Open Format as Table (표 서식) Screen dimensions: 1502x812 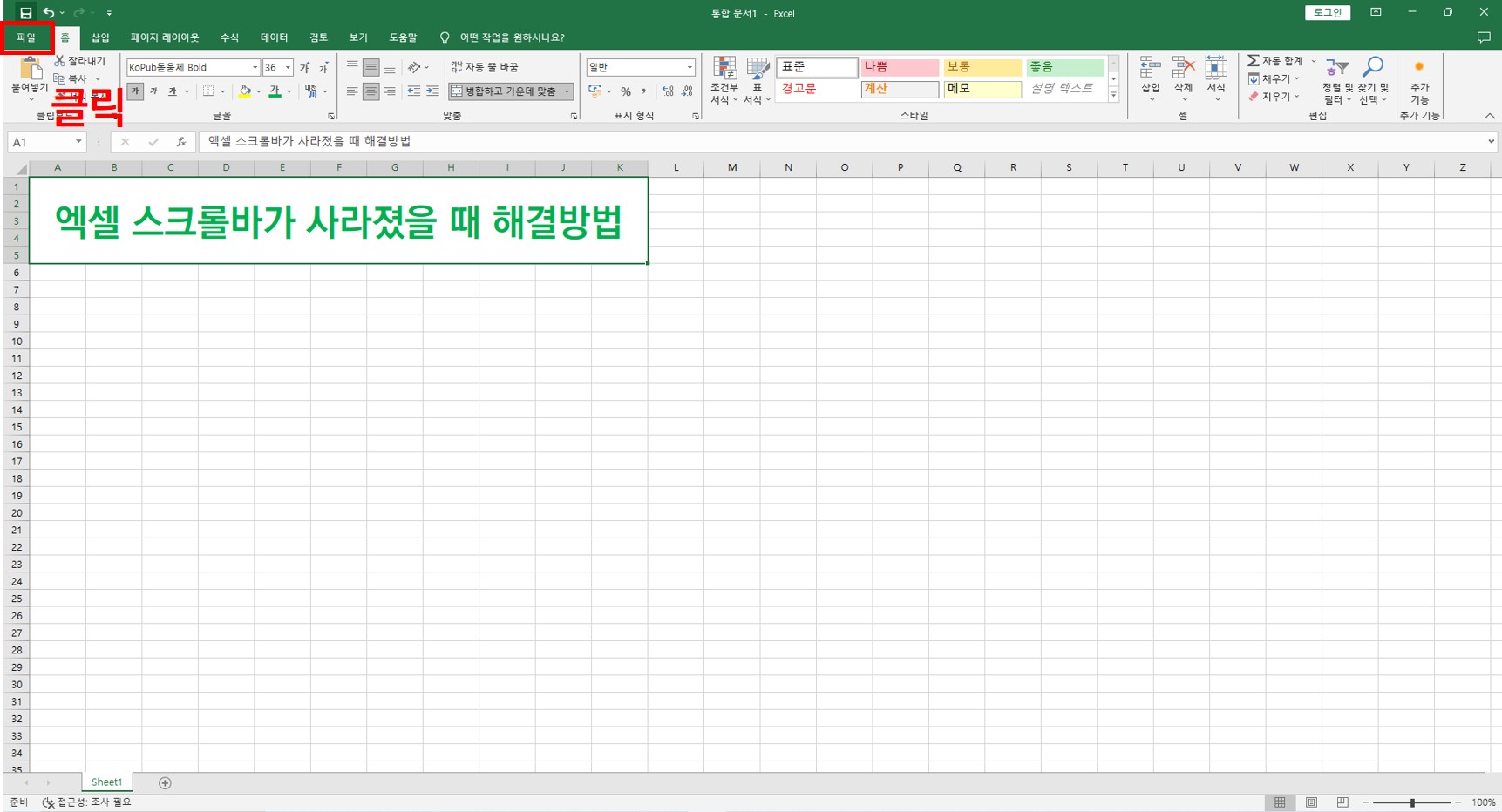click(x=758, y=80)
